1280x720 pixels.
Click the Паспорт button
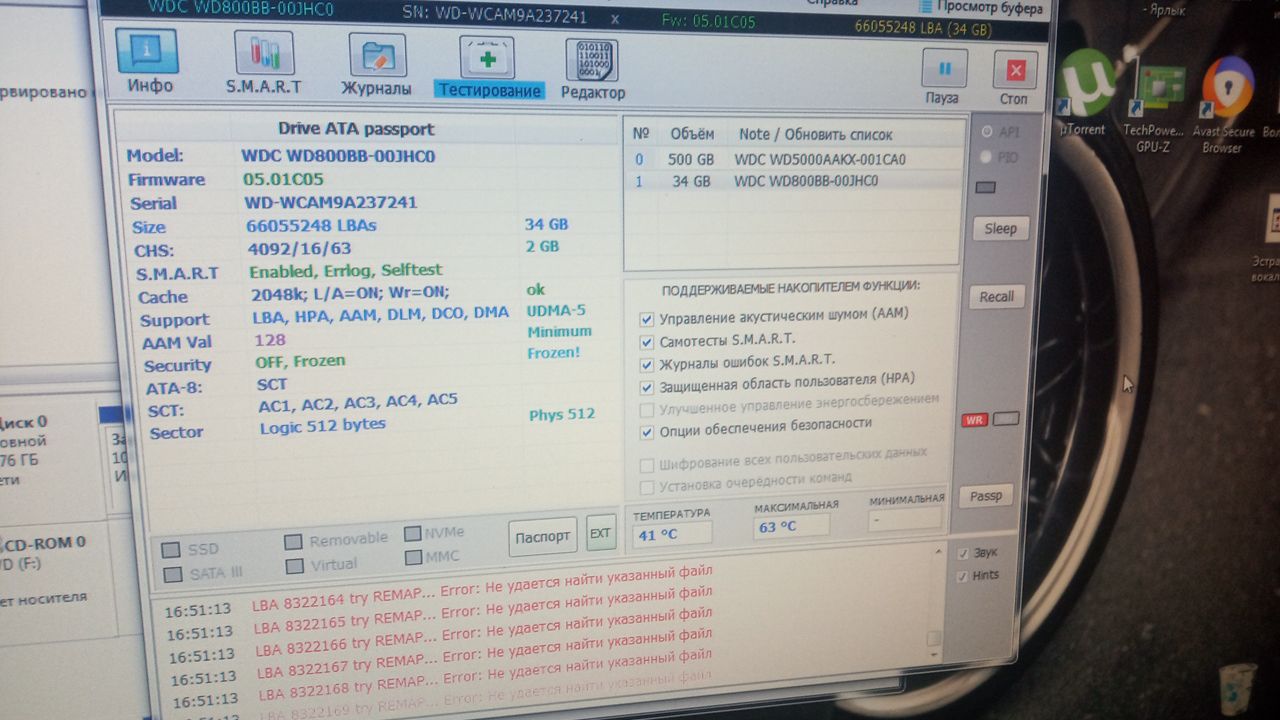point(542,537)
